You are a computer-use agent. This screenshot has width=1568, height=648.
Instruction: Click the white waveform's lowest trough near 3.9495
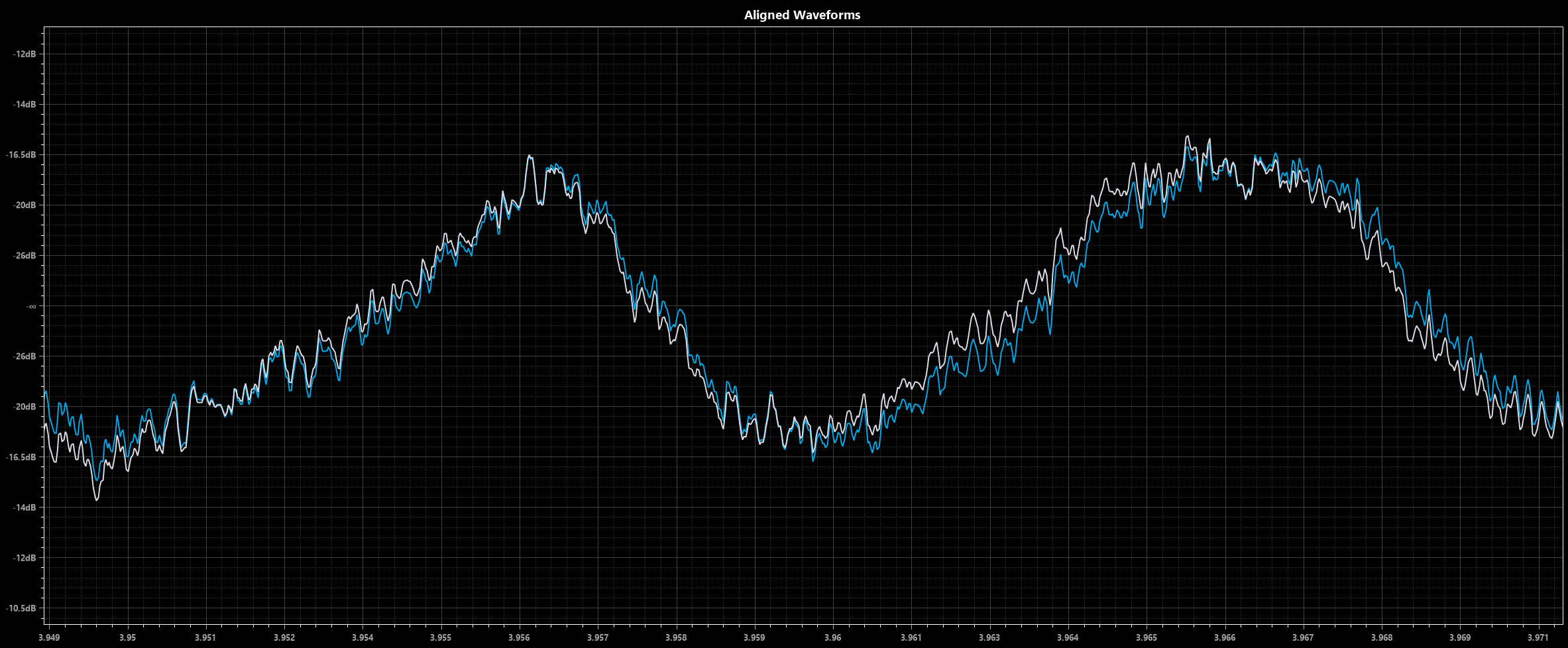[97, 499]
